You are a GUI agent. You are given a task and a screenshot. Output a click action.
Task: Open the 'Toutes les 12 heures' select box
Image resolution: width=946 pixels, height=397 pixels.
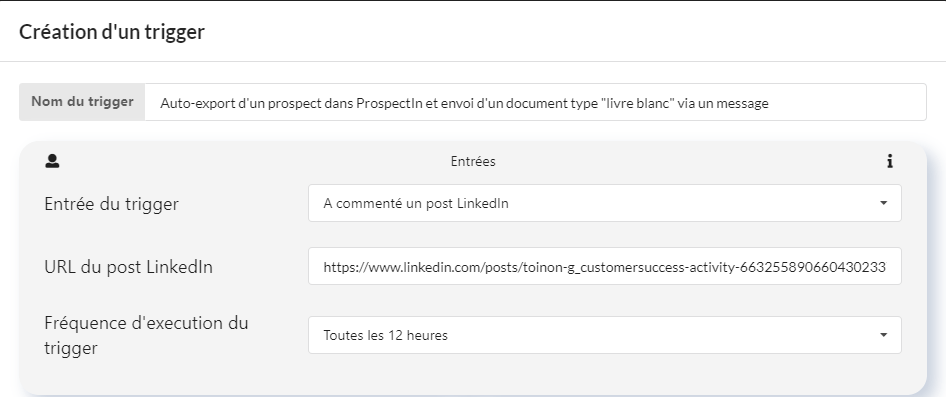[605, 335]
